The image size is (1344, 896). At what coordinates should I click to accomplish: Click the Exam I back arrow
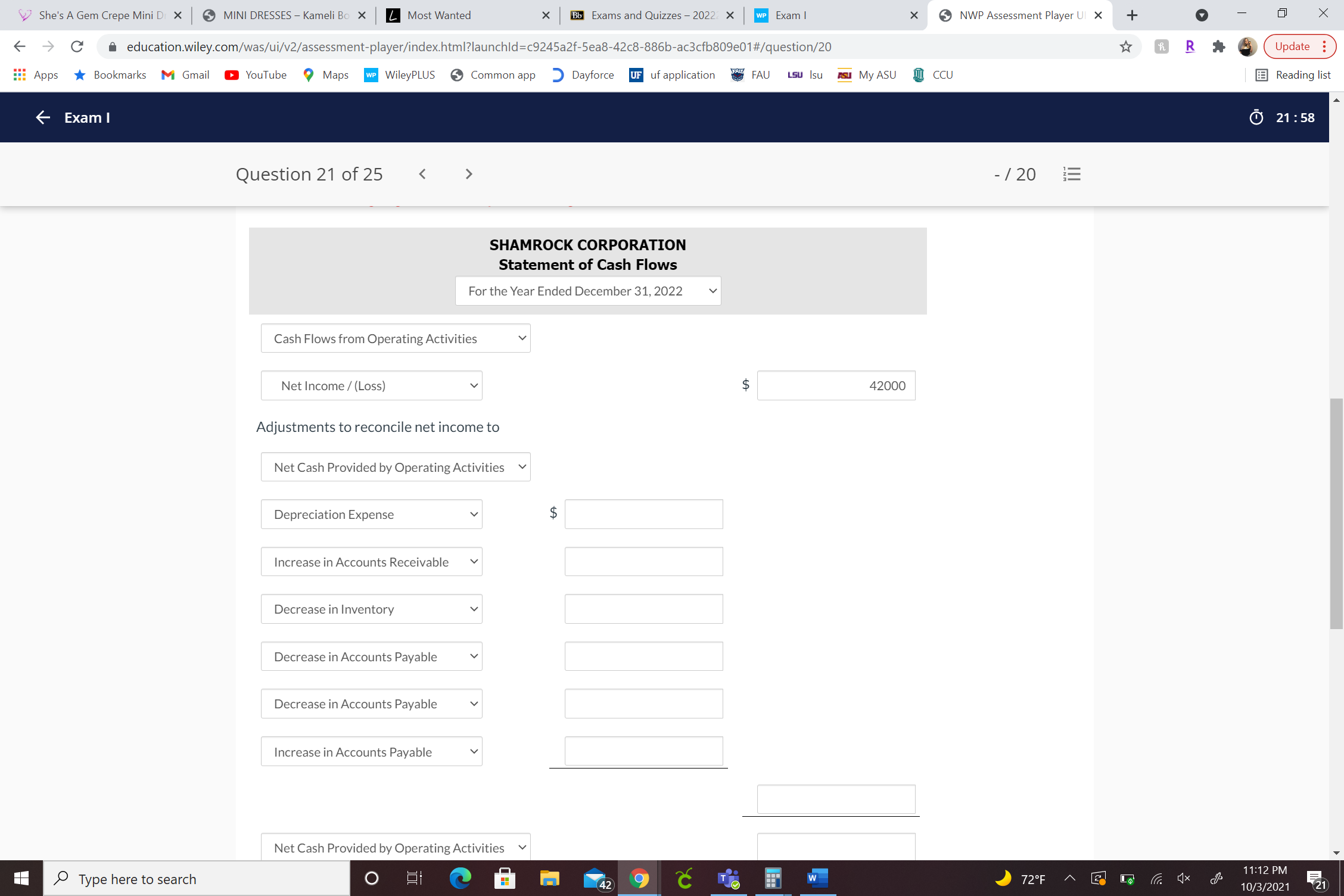point(43,117)
